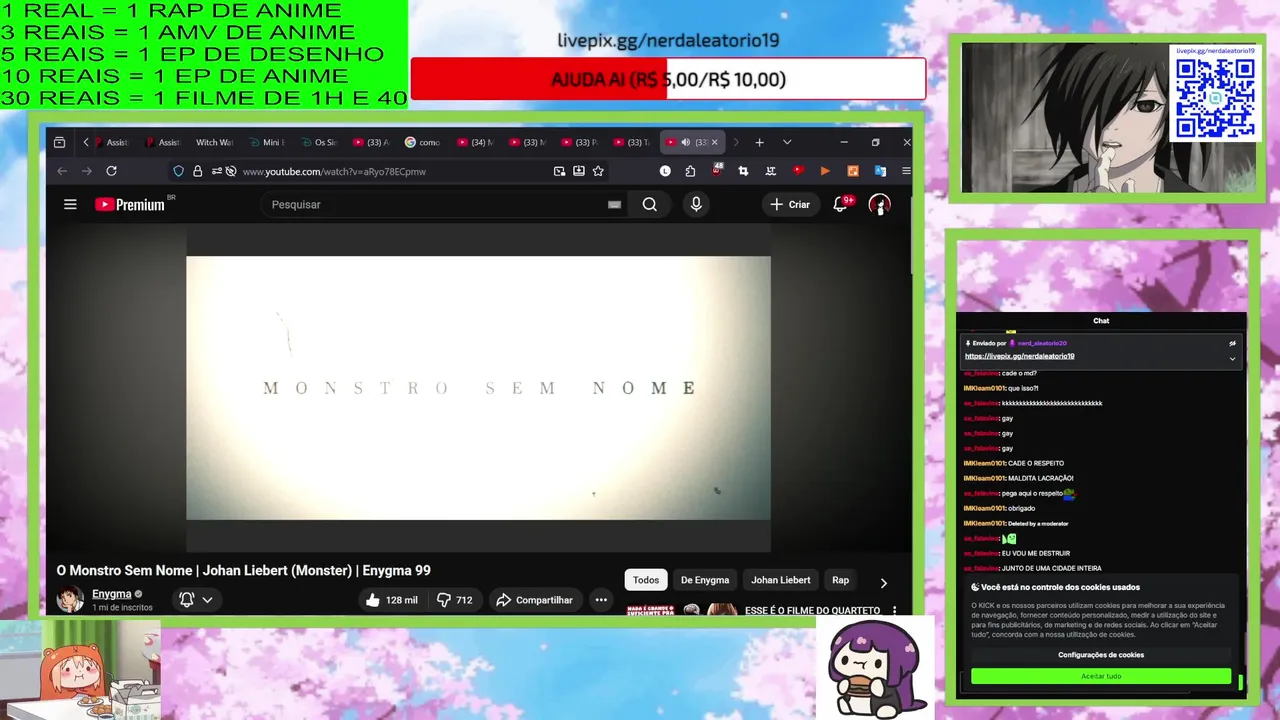Toggle the permissions icon in address bar

tap(217, 171)
